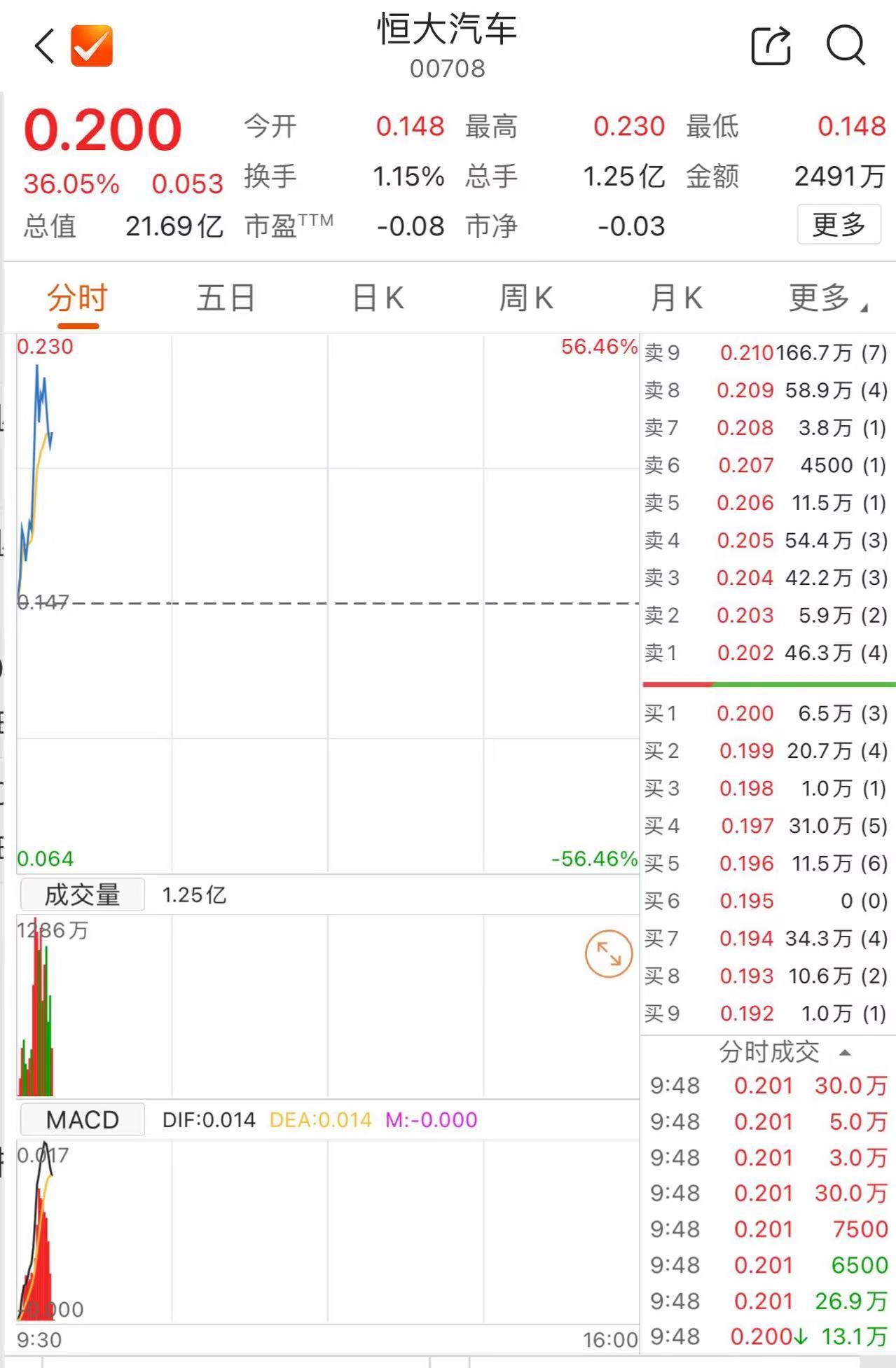896x1368 pixels.
Task: Switch to the 五日 chart tab
Action: pos(226,298)
